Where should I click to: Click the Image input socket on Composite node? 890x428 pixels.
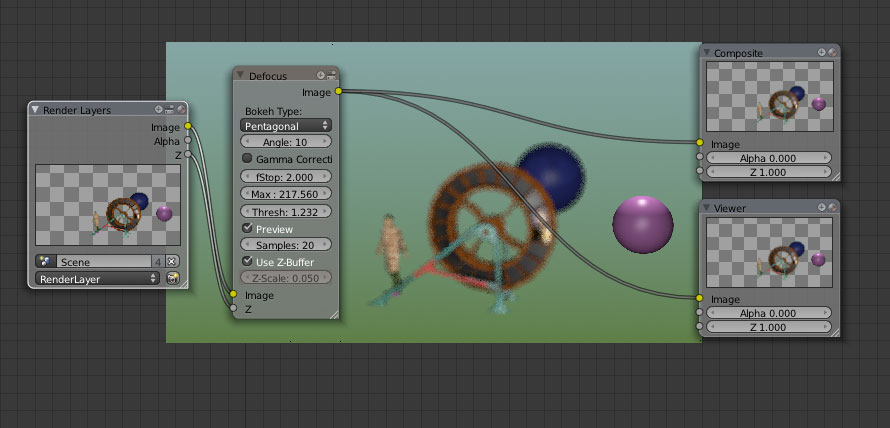point(700,144)
